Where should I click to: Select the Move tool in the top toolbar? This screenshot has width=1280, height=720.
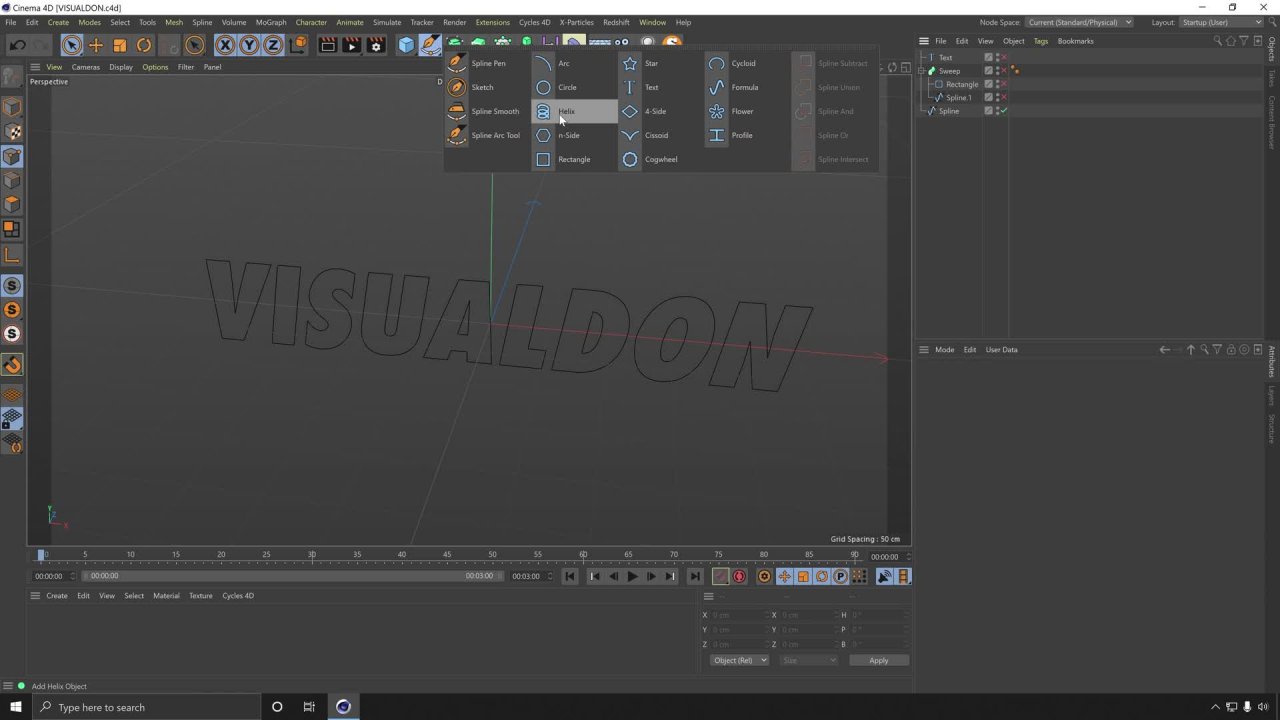[x=96, y=45]
